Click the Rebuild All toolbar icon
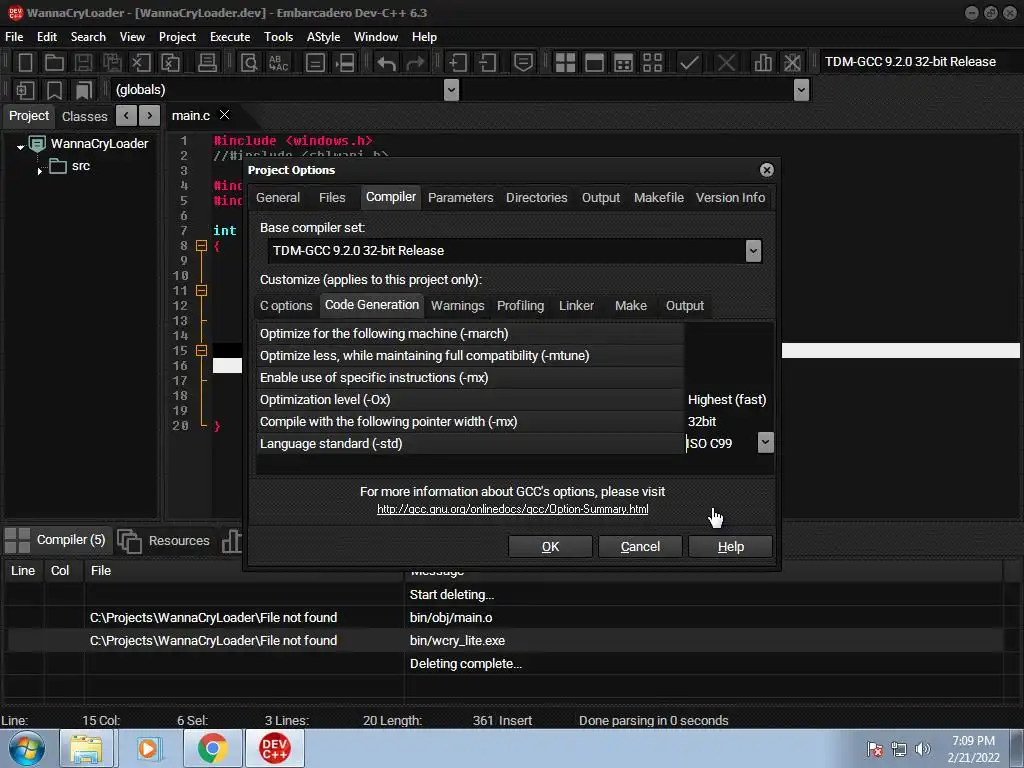1024x768 pixels. [652, 62]
